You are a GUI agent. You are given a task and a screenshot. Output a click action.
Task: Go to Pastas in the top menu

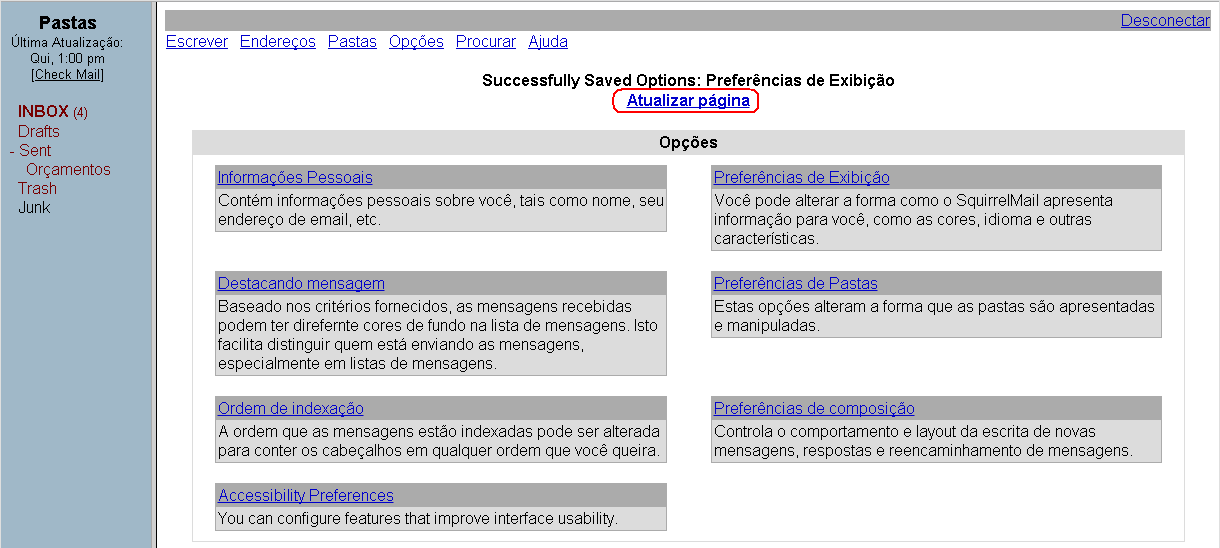tap(352, 42)
